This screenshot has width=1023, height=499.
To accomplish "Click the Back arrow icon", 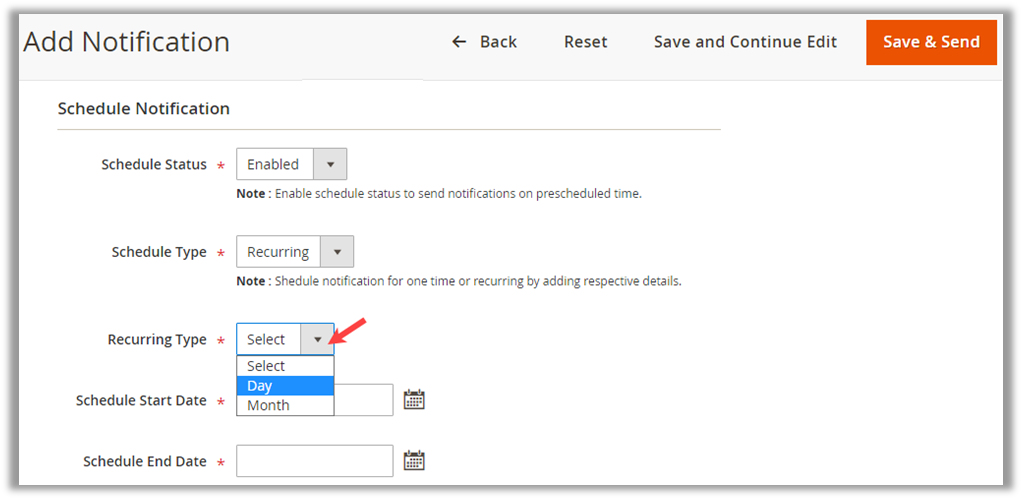I will click(459, 42).
